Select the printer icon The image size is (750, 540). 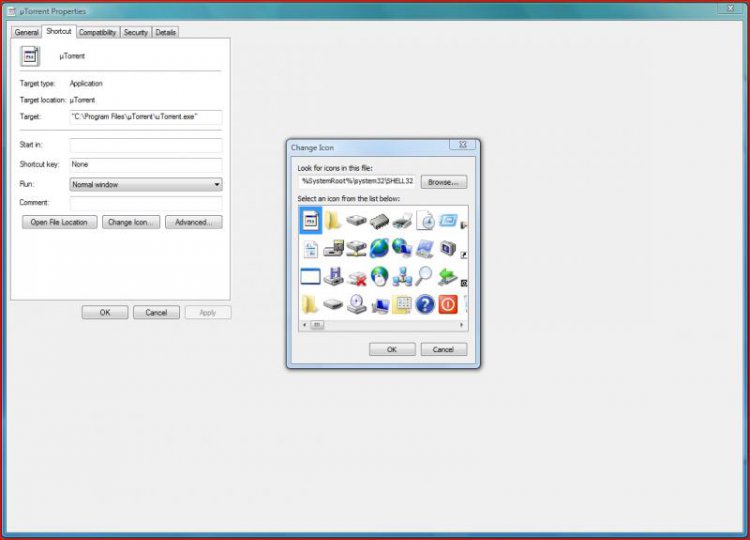click(402, 221)
